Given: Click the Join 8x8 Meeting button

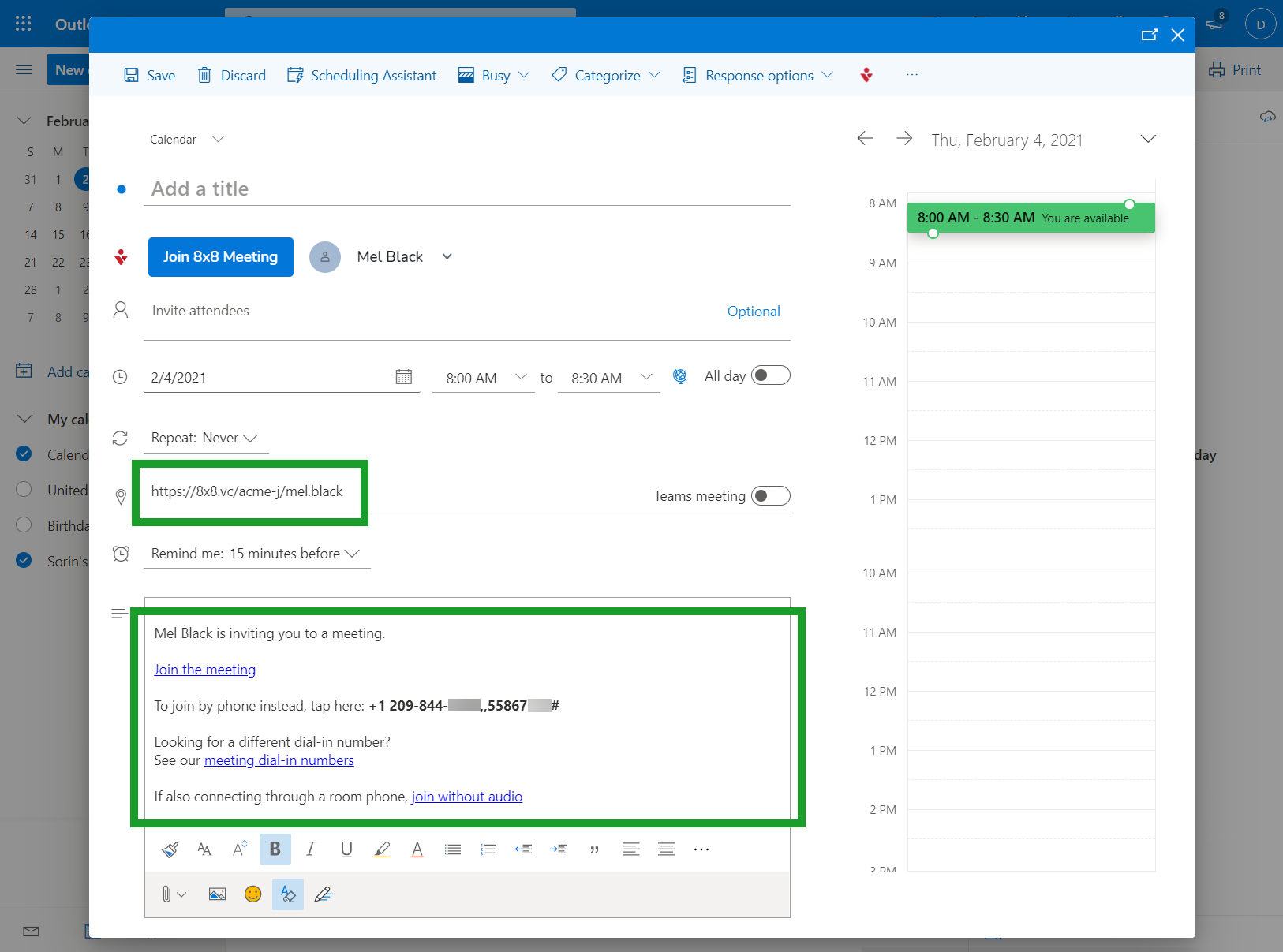Looking at the screenshot, I should [x=221, y=257].
